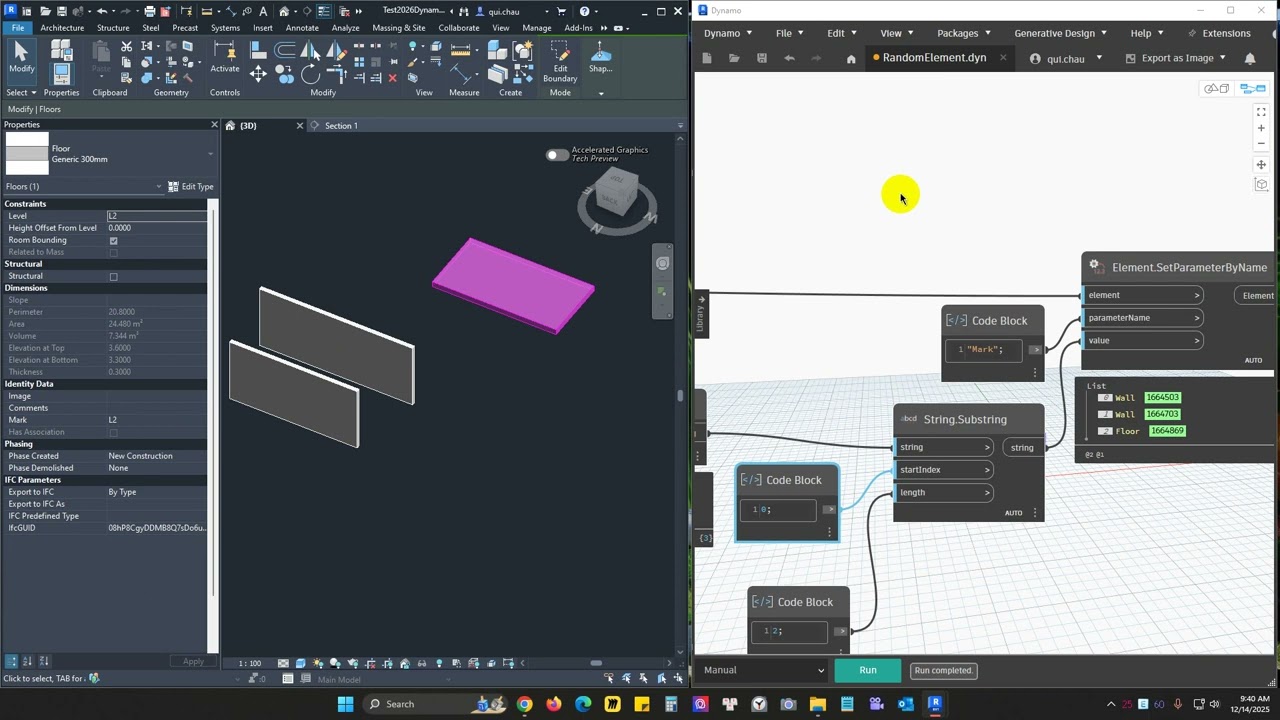Screen dimensions: 1280x720
Task: Click Dynamo open folder icon
Action: [734, 59]
